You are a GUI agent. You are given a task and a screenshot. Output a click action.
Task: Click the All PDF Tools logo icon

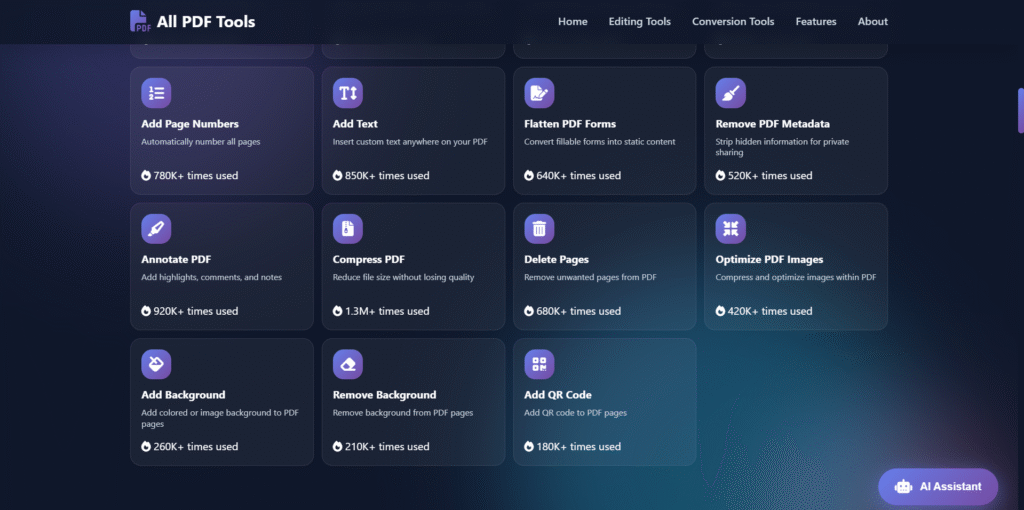[x=141, y=21]
